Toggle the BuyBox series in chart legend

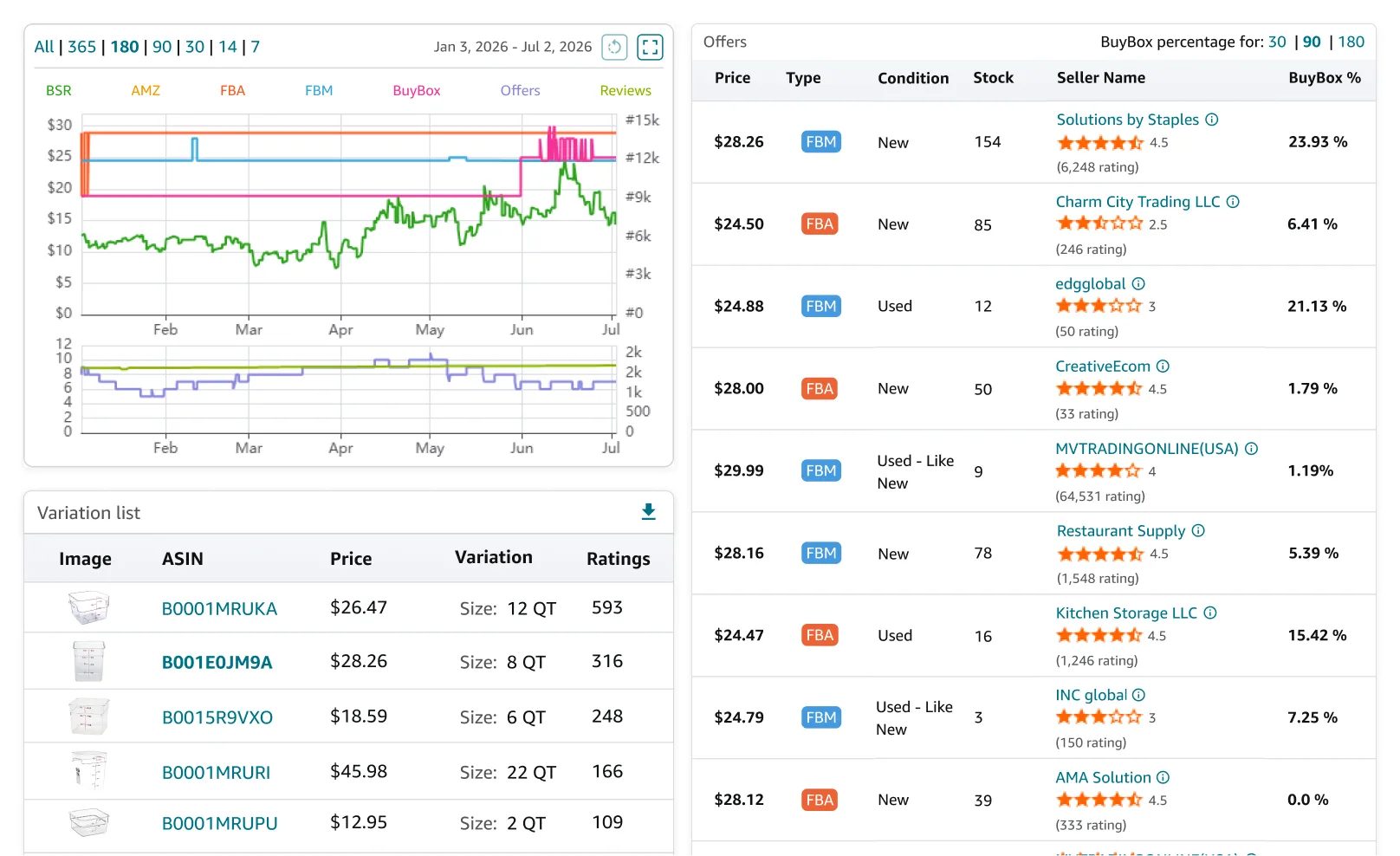click(x=417, y=90)
